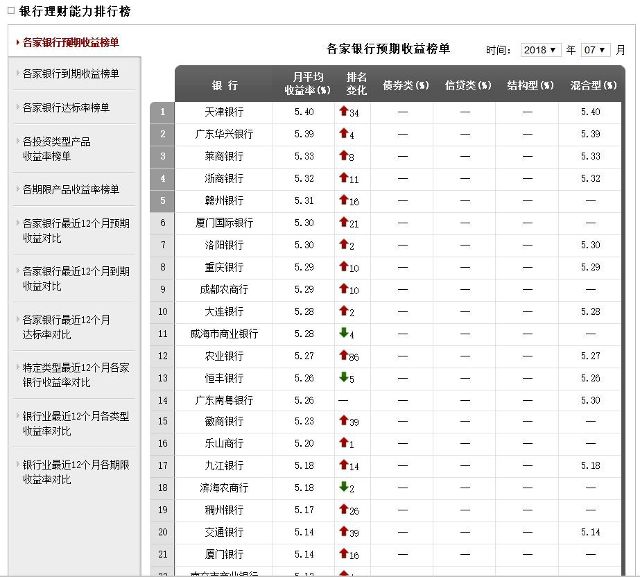Click the red up arrow for 乐山商行

[344, 442]
